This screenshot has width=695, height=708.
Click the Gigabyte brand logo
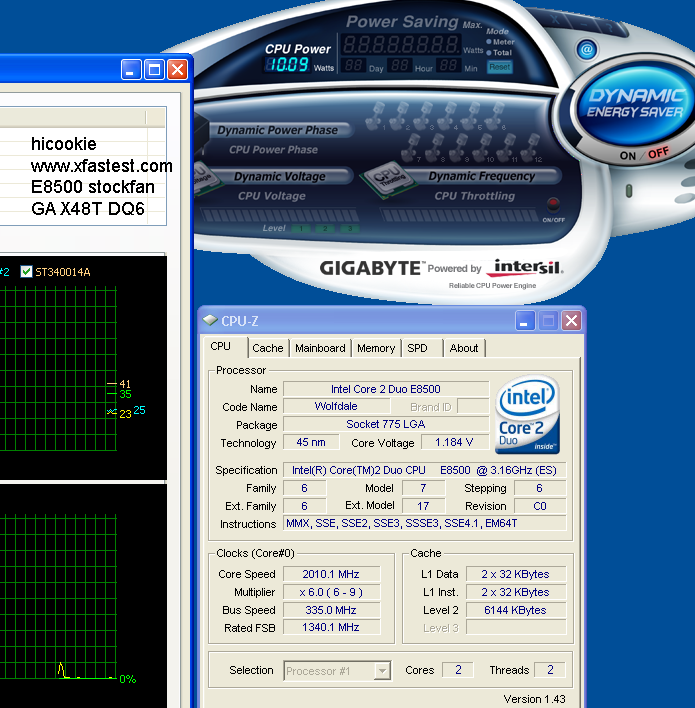tap(371, 268)
